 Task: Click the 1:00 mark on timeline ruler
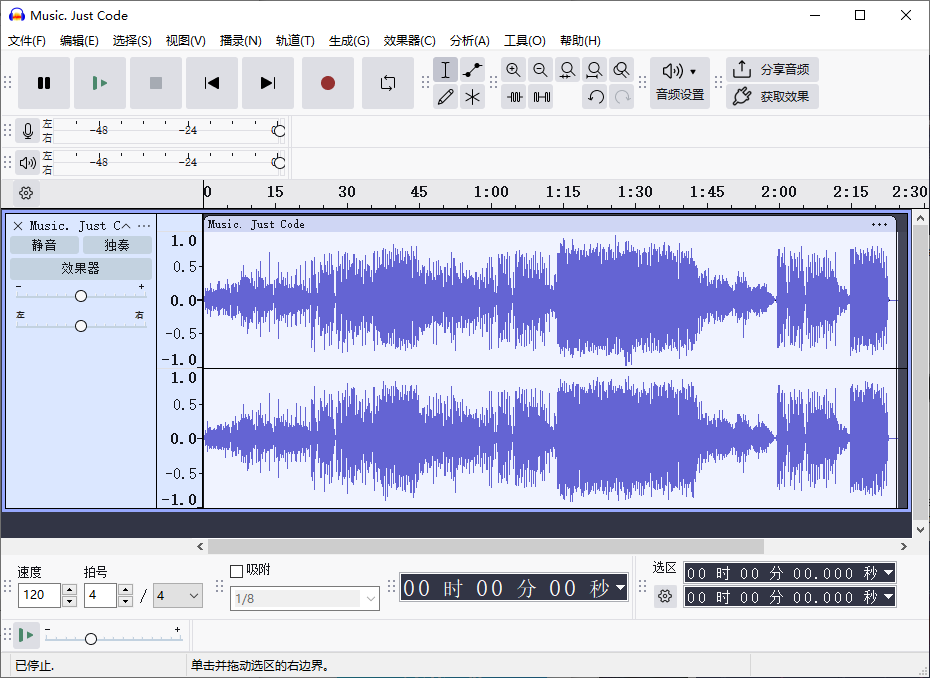[491, 192]
